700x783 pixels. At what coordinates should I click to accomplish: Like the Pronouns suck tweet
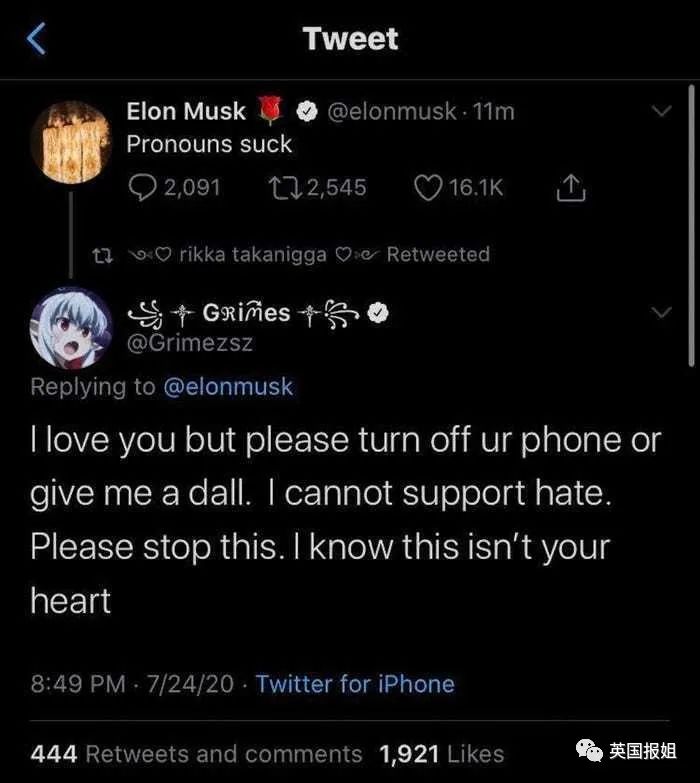(x=428, y=187)
